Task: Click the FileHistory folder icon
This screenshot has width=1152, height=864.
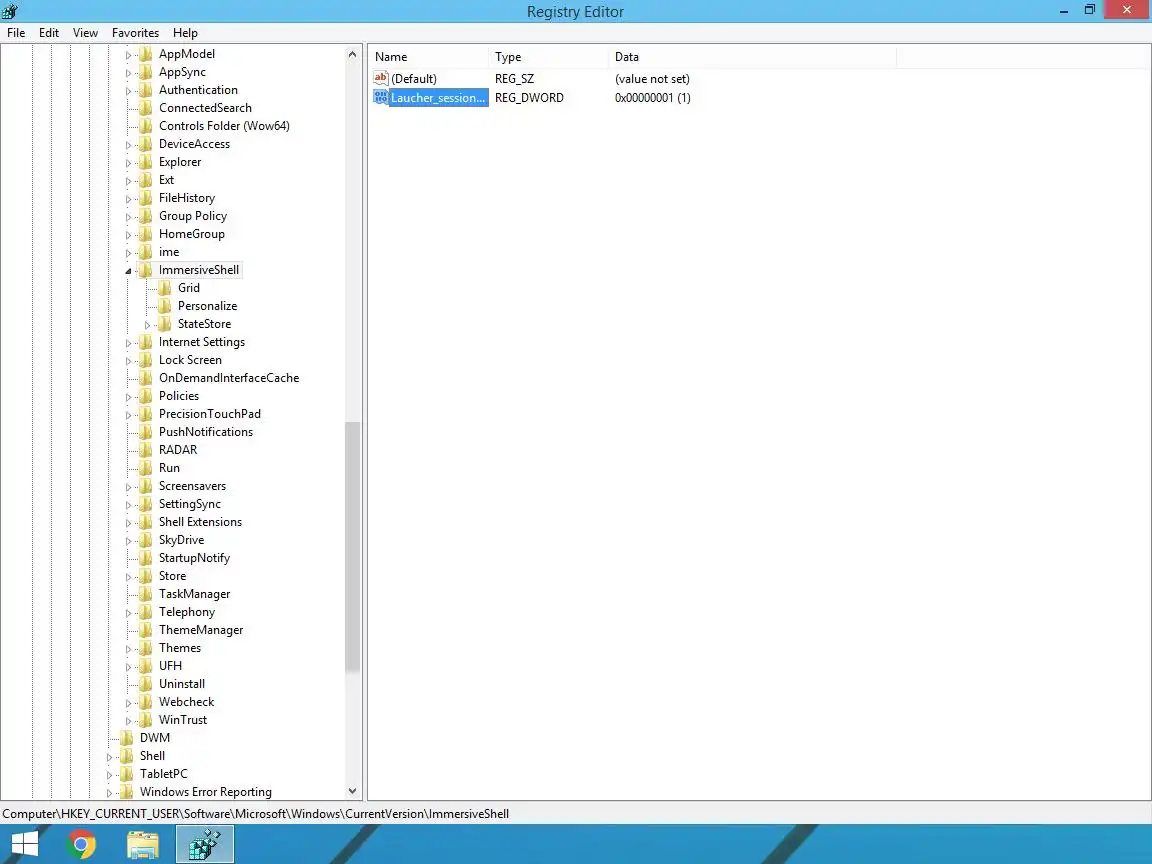Action: [145, 198]
